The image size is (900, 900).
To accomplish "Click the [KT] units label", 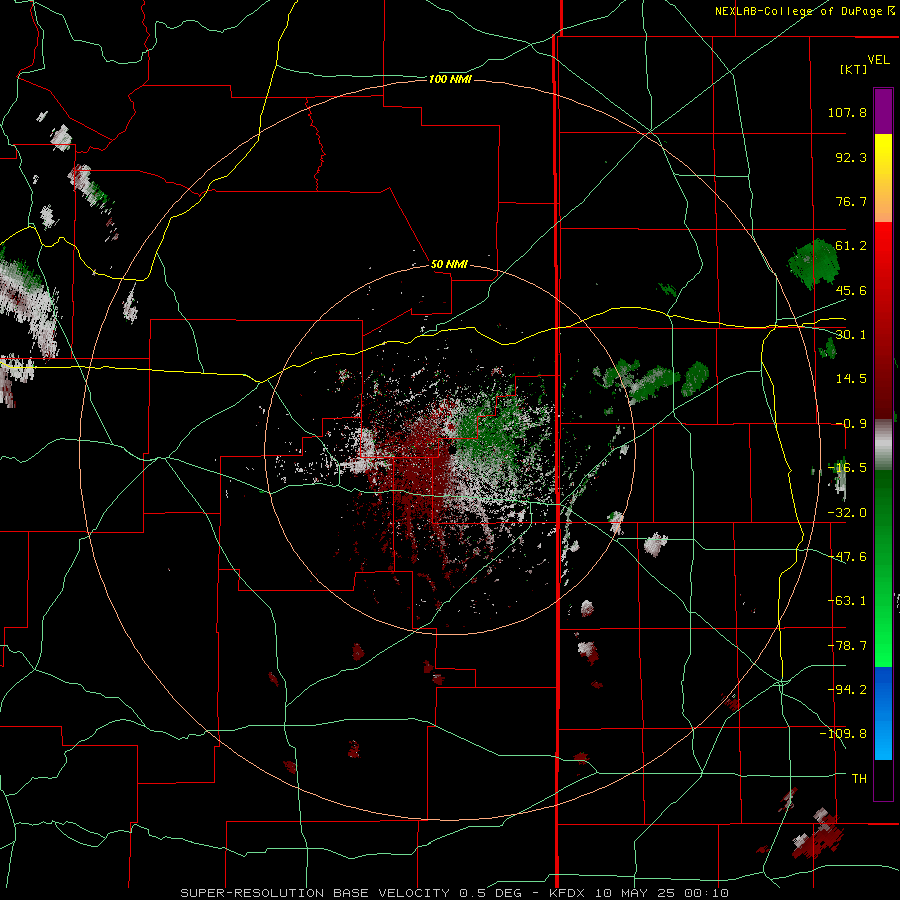I will pos(854,69).
